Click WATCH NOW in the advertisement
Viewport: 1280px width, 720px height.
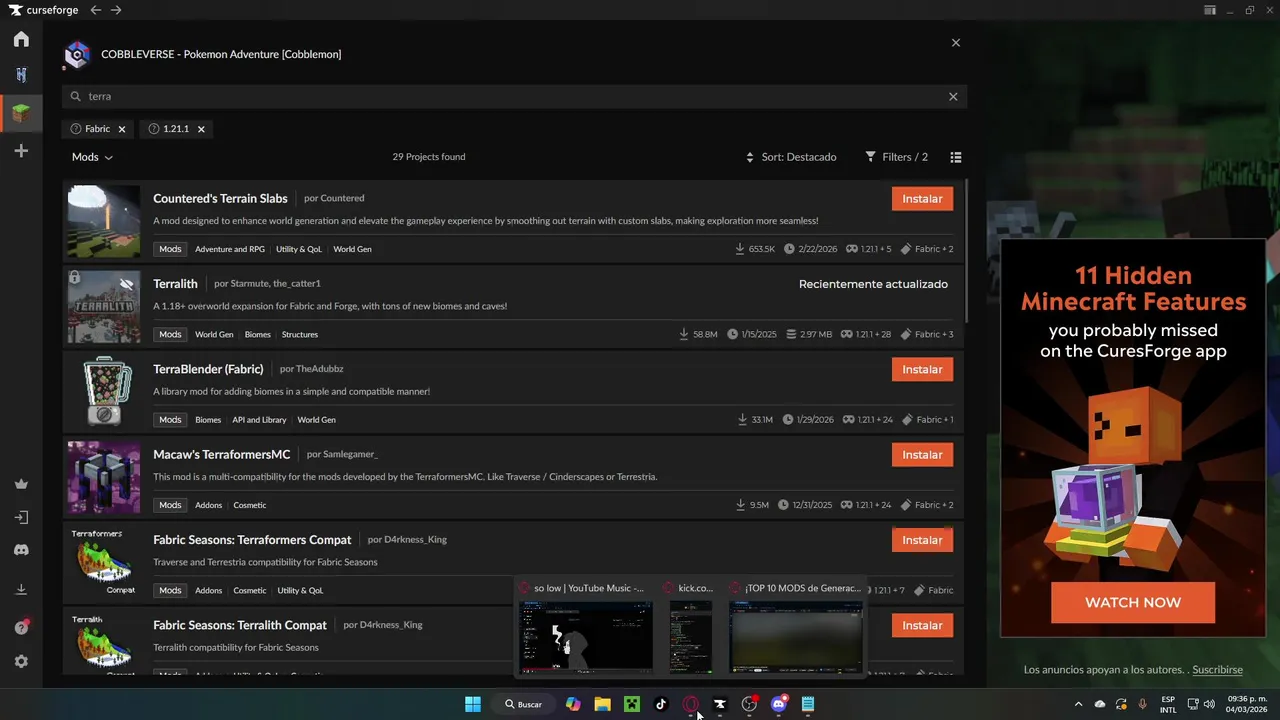1133,603
